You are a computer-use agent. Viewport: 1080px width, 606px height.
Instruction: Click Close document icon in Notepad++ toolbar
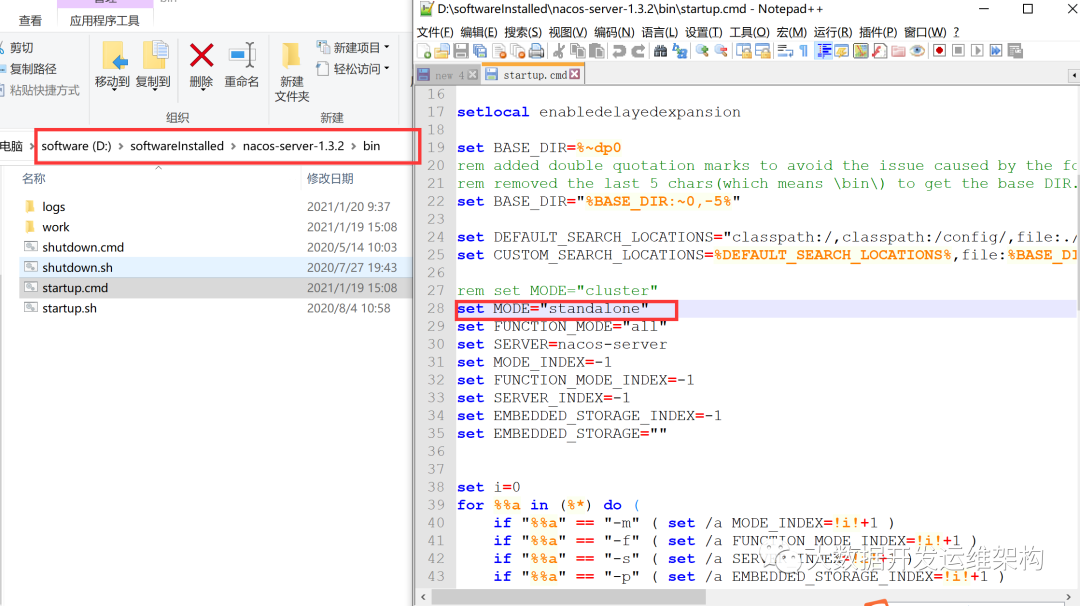tap(499, 51)
